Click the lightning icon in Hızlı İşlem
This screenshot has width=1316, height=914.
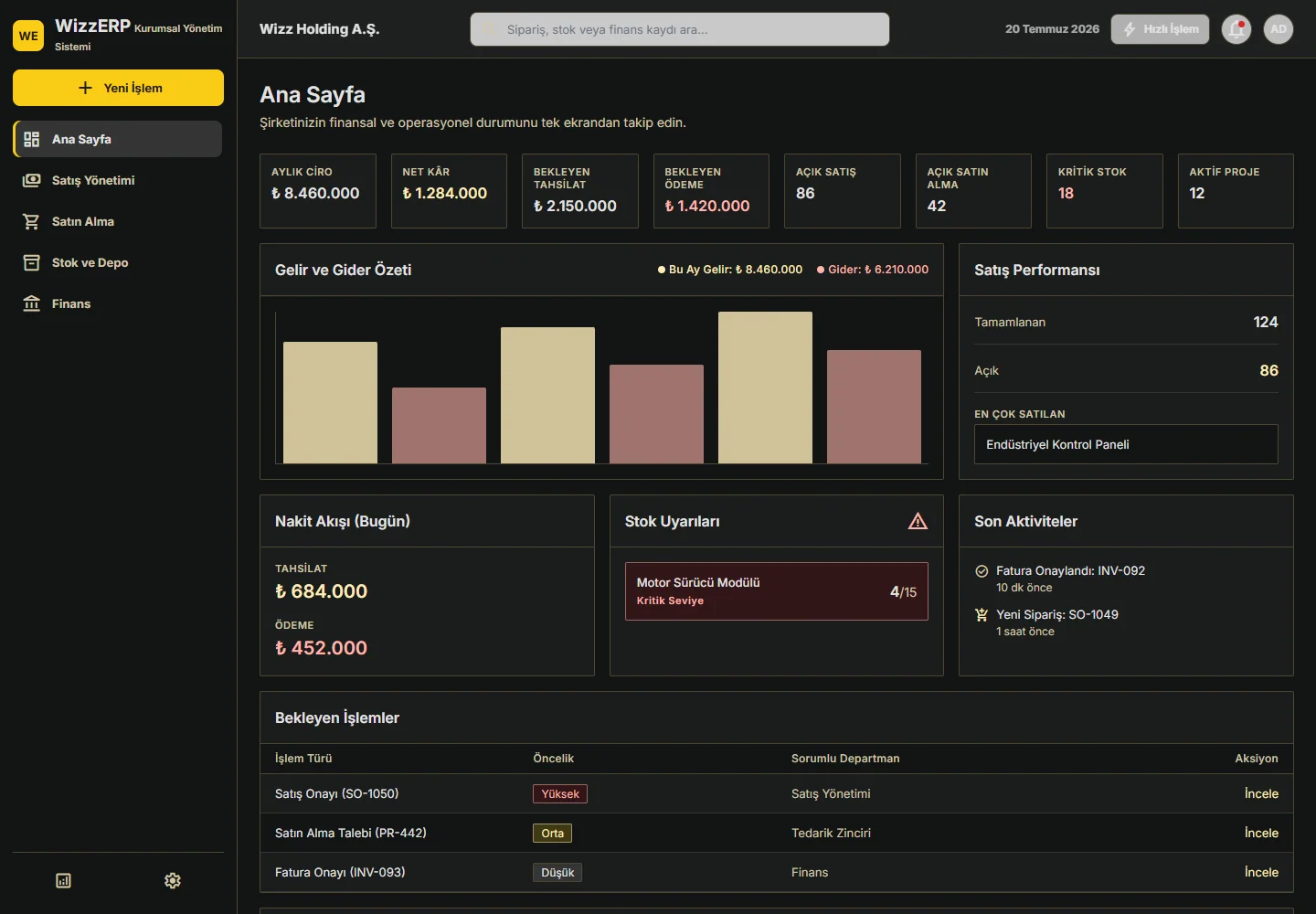pyautogui.click(x=1130, y=29)
